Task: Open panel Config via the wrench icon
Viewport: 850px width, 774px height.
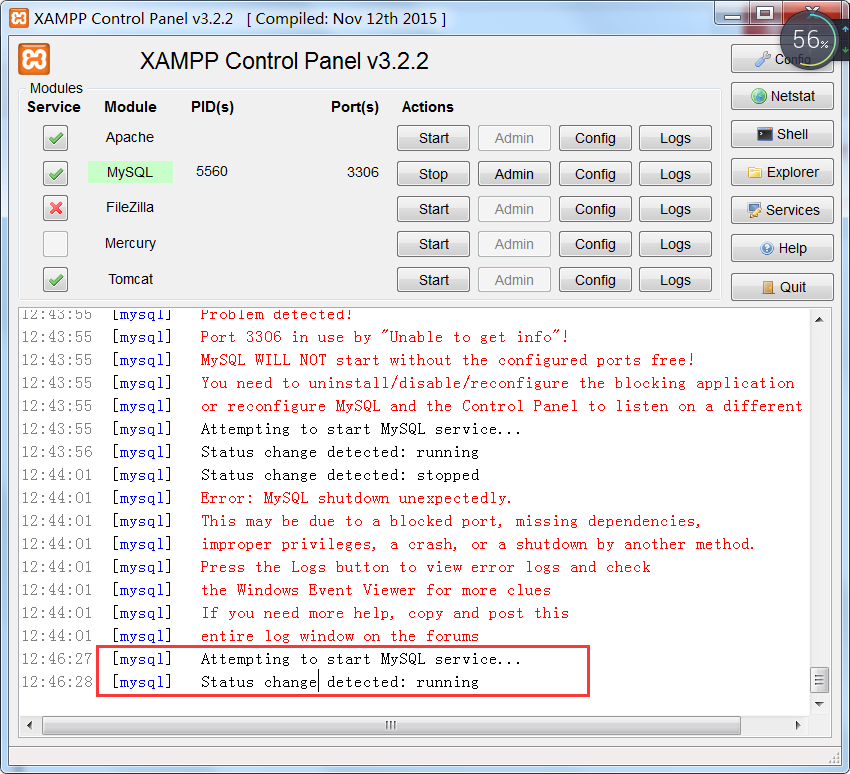Action: pos(781,58)
